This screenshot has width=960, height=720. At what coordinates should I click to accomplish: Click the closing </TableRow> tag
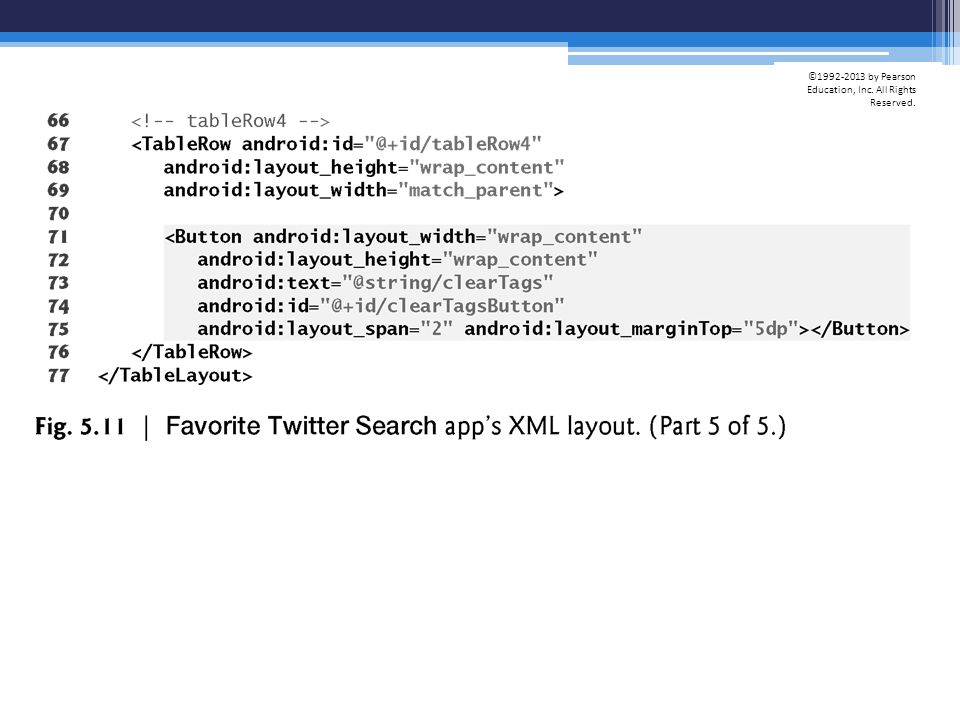coord(192,352)
